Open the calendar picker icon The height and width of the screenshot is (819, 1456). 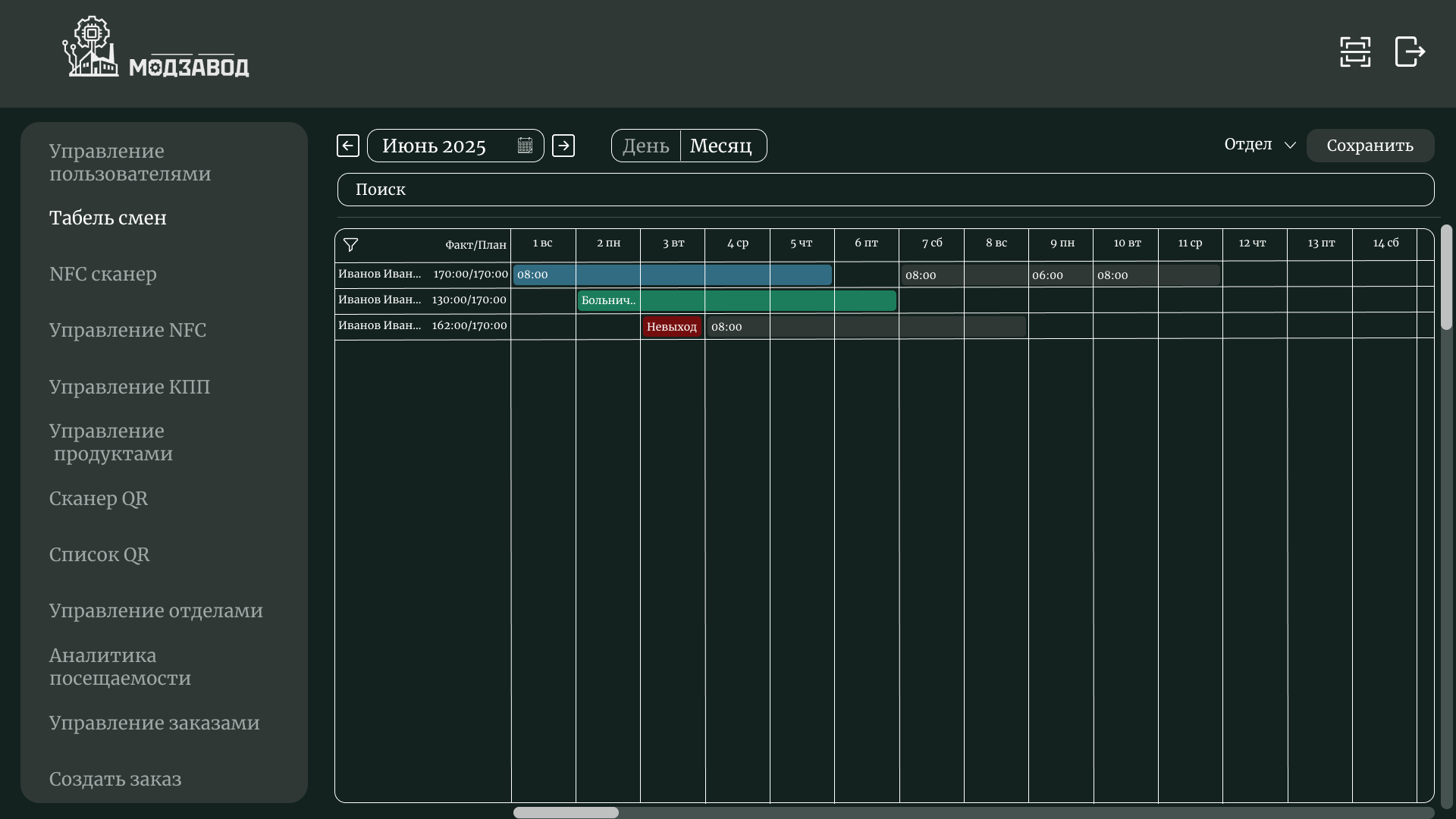525,146
